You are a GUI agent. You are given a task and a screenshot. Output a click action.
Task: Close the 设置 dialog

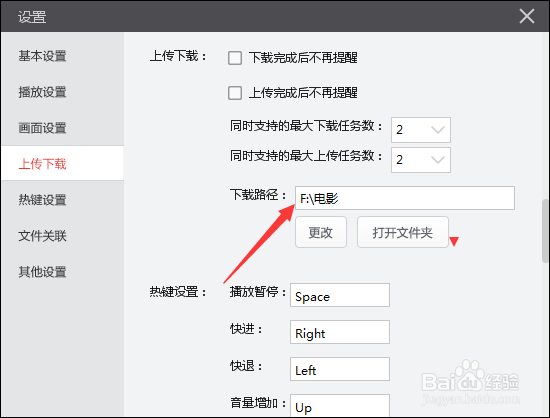click(526, 16)
